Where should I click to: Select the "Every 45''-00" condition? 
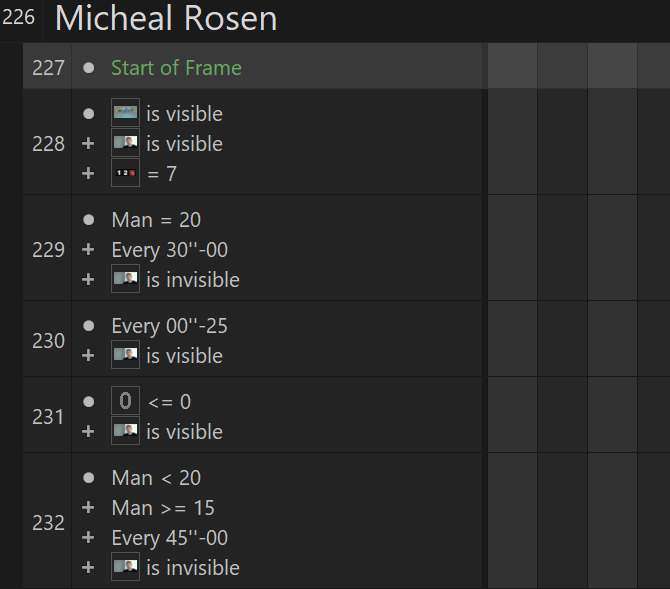170,538
